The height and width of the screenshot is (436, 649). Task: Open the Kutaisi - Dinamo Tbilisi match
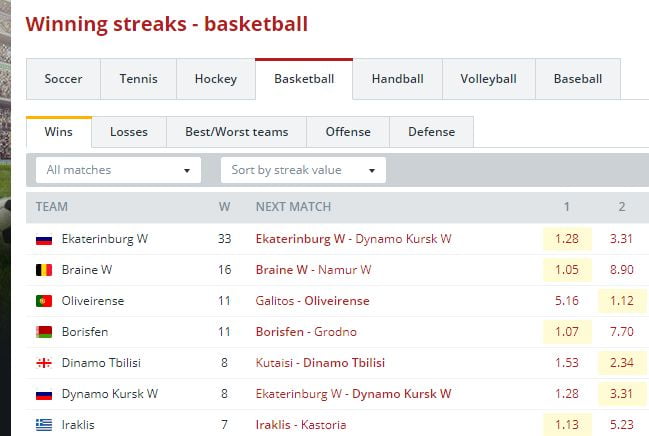(320, 363)
